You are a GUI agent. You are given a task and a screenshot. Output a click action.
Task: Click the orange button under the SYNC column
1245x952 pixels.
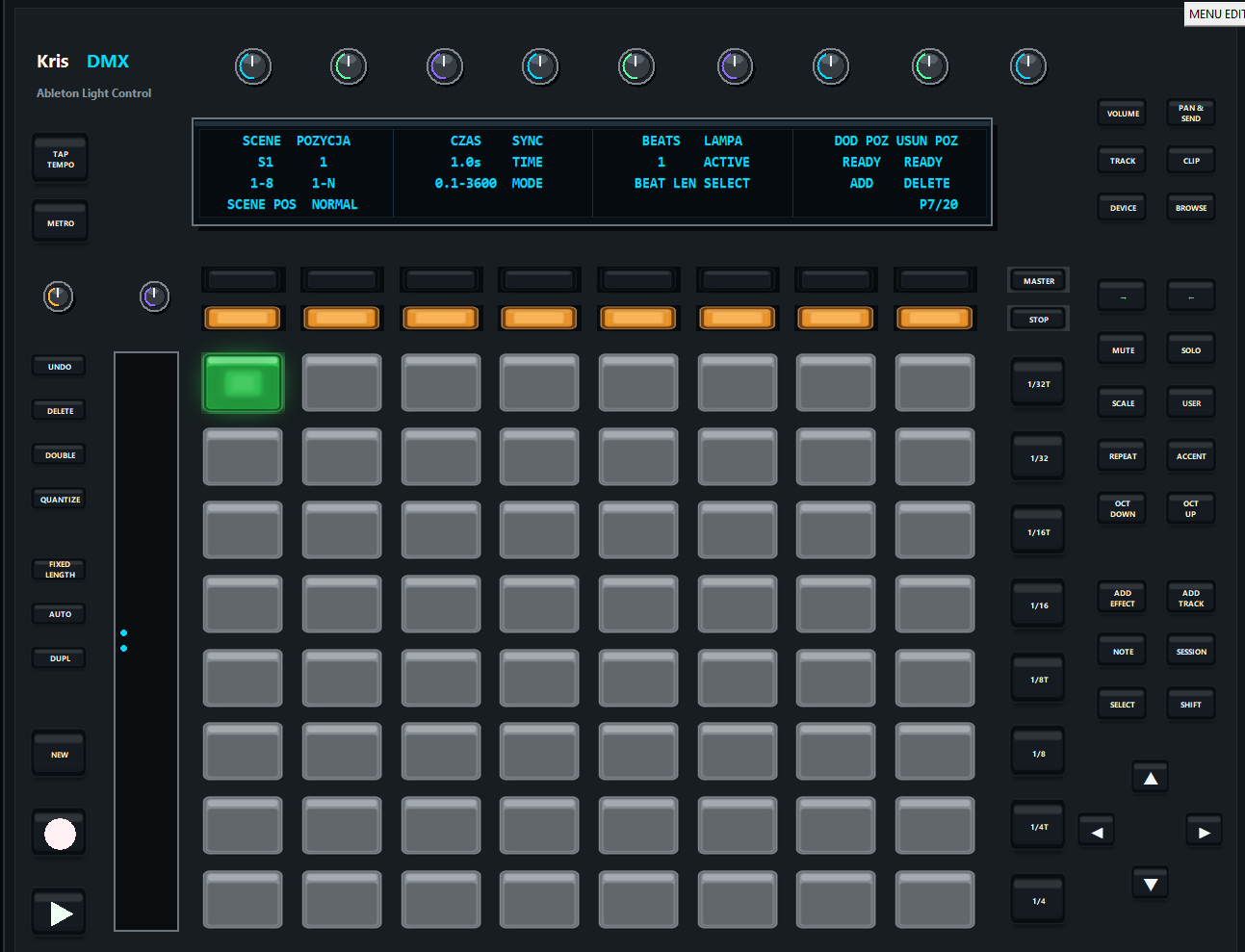coord(539,318)
